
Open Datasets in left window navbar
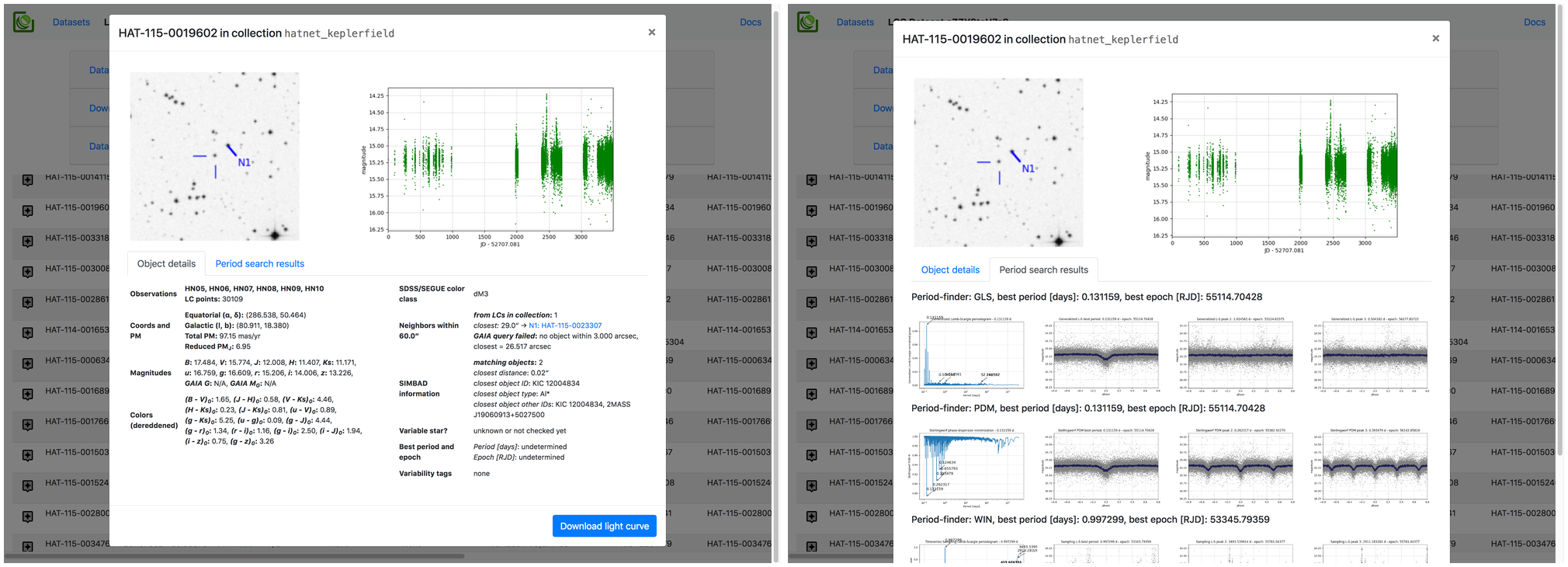[x=71, y=22]
